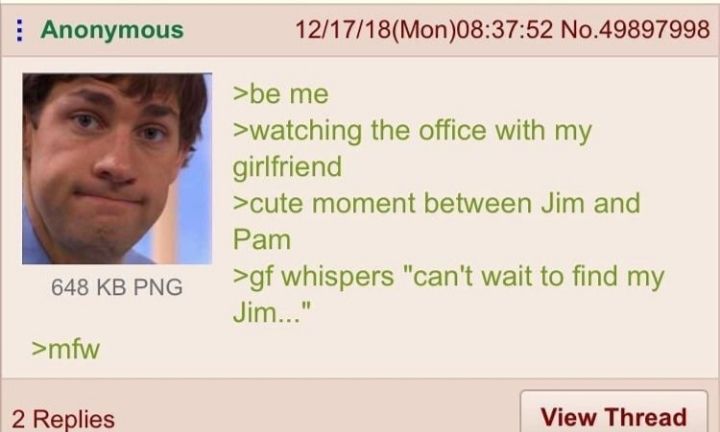Click the closing "Jim..." quote text
Image resolution: width=720 pixels, height=432 pixels.
(272, 312)
